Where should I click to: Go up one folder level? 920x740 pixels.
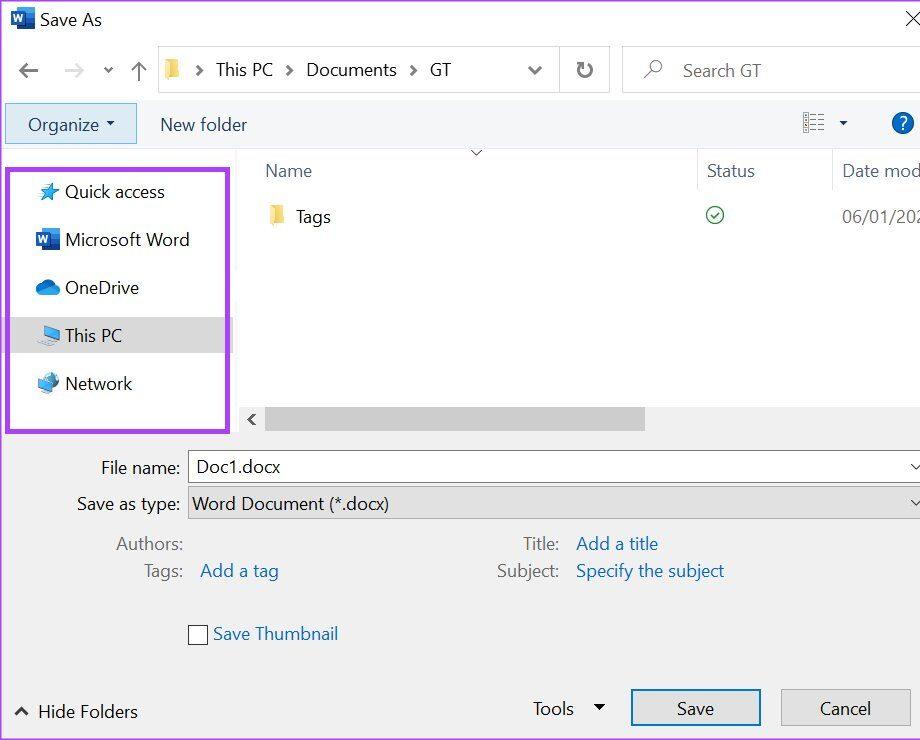139,70
